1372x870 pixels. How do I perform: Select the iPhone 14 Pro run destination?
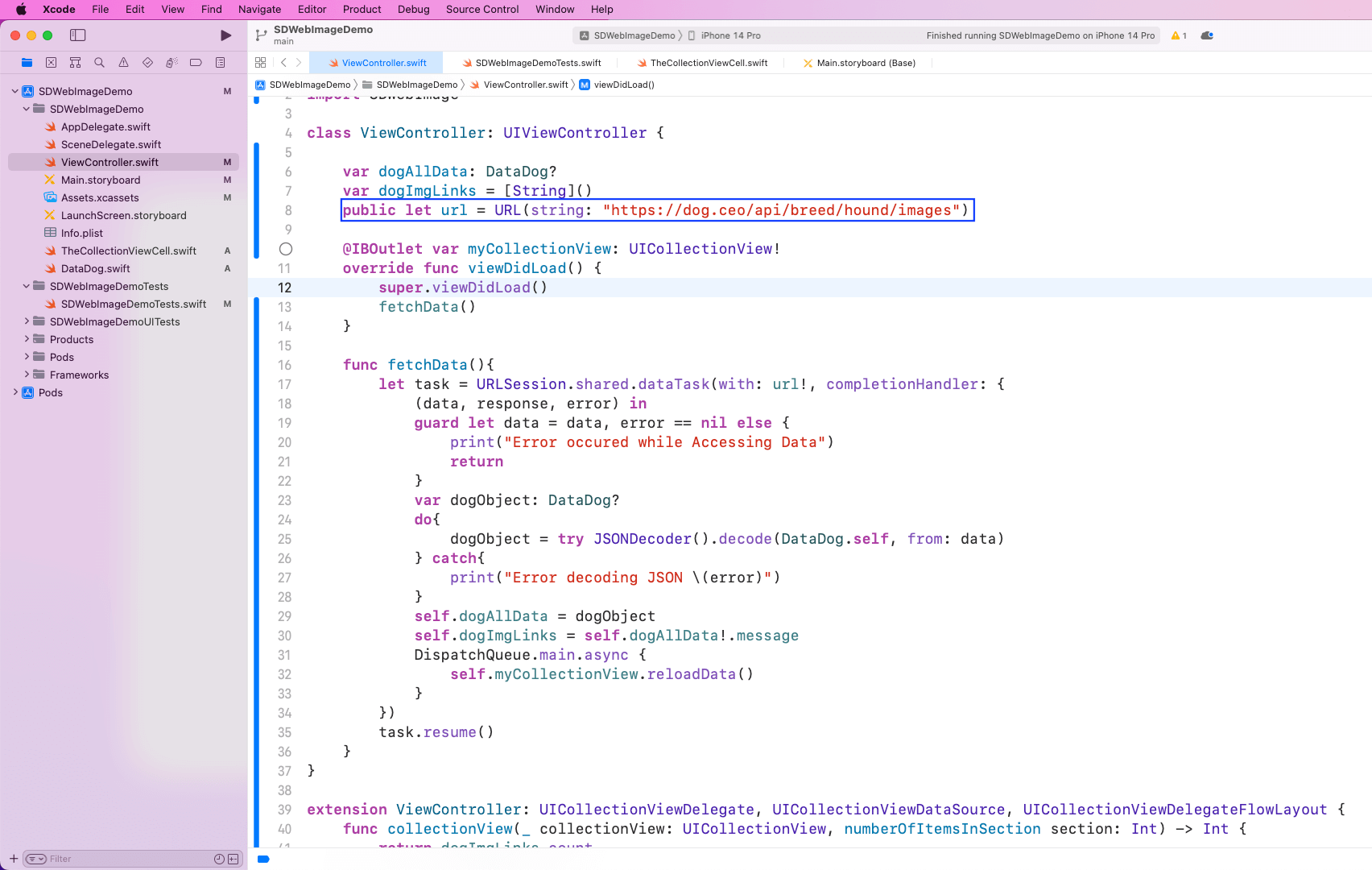click(x=729, y=35)
